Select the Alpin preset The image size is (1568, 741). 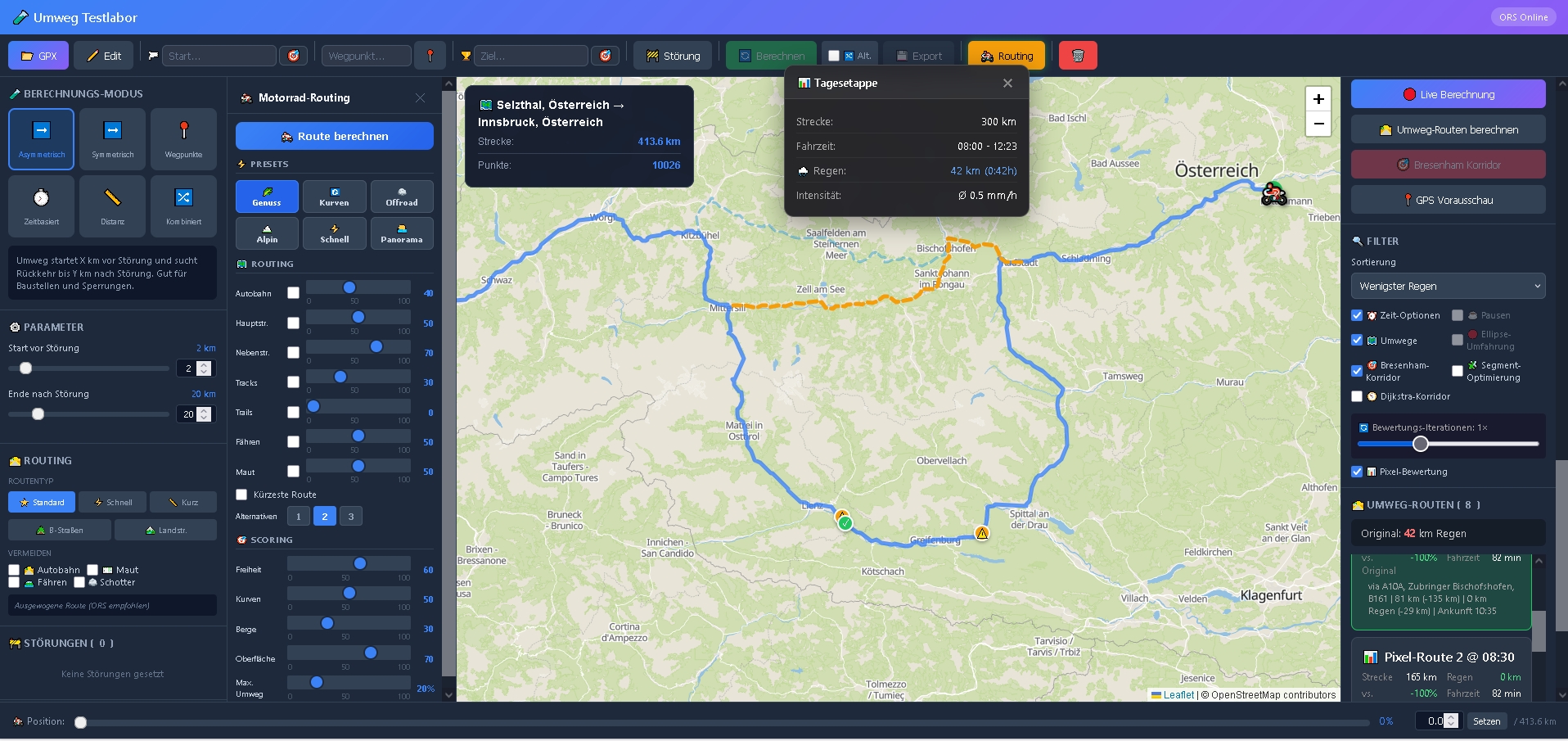click(x=267, y=233)
